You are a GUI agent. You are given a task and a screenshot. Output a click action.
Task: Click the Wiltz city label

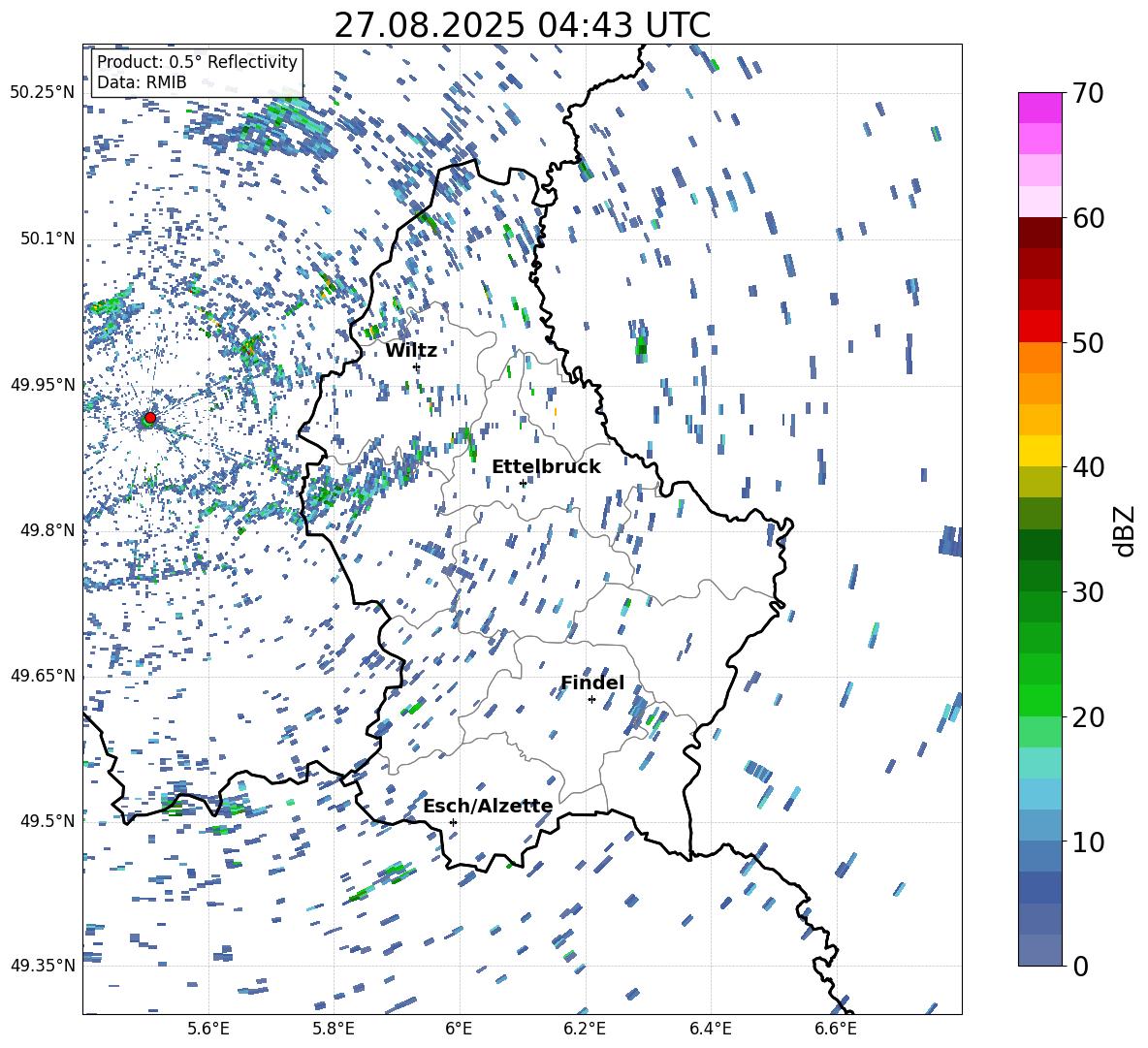point(411,350)
